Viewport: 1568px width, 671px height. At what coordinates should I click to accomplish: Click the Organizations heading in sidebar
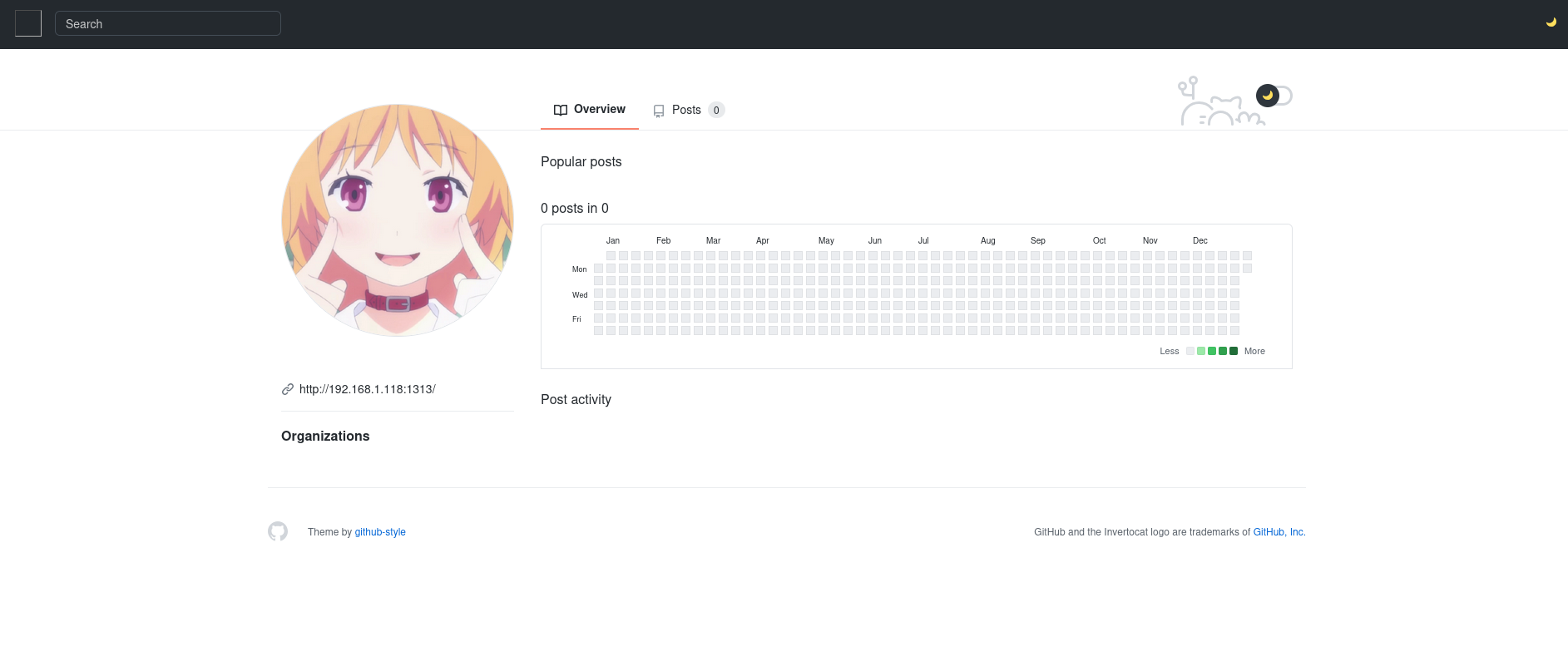(325, 436)
